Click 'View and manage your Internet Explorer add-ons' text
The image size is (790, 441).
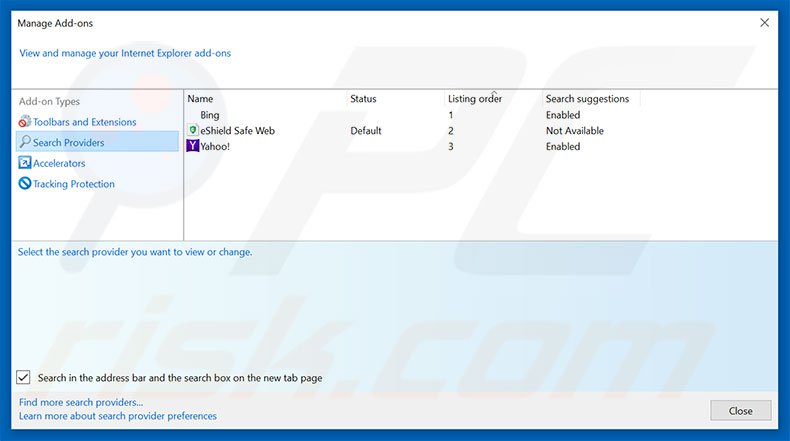pyautogui.click(x=125, y=53)
